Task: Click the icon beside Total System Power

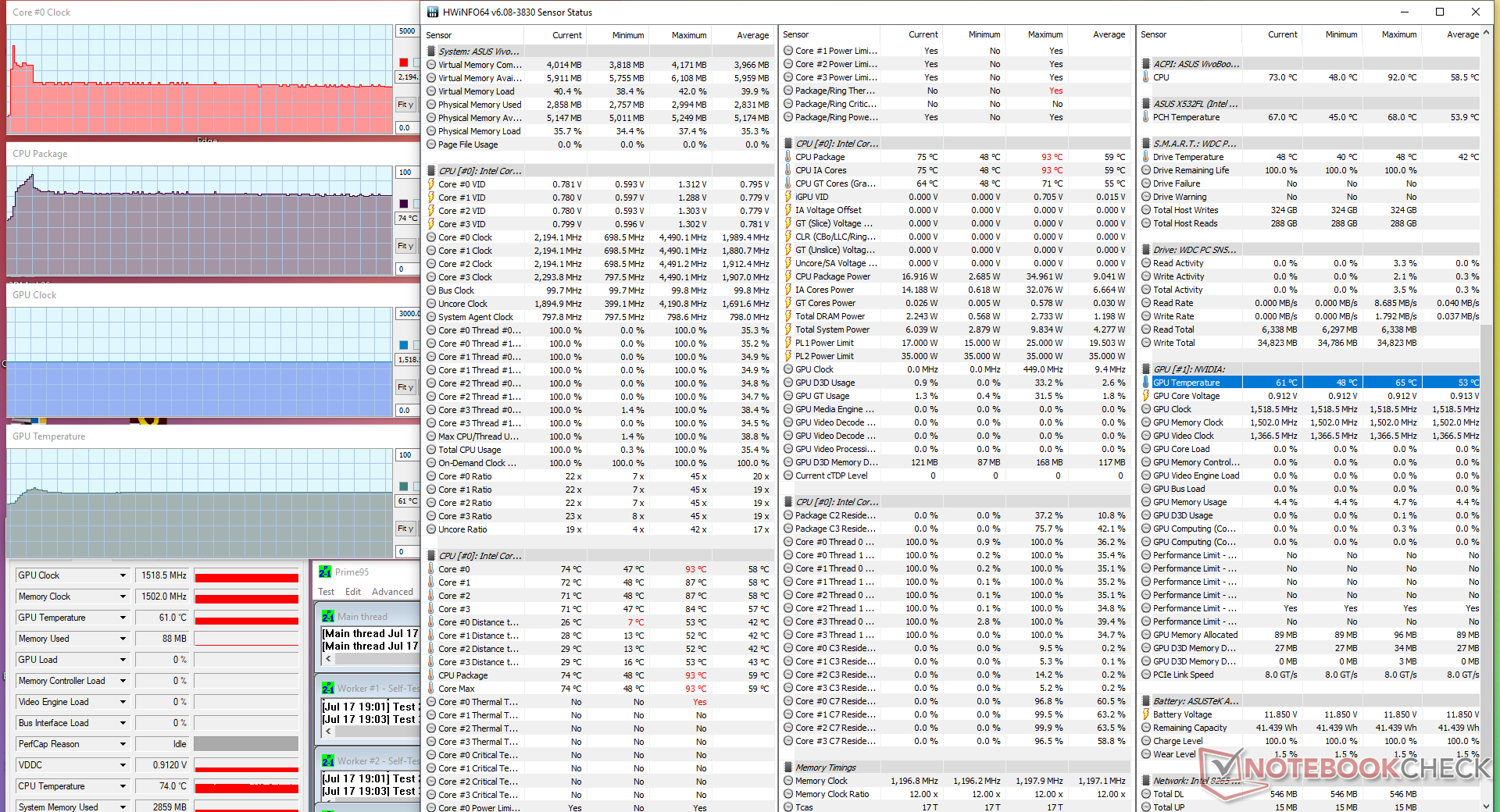Action: [x=788, y=329]
